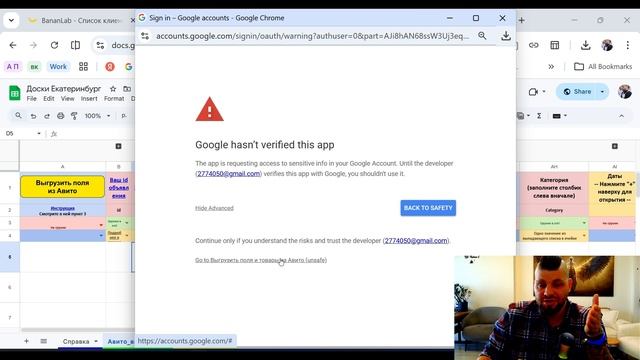Open Chrome downloads icon in the main window
Viewport: 640px width, 360px height.
click(x=586, y=45)
